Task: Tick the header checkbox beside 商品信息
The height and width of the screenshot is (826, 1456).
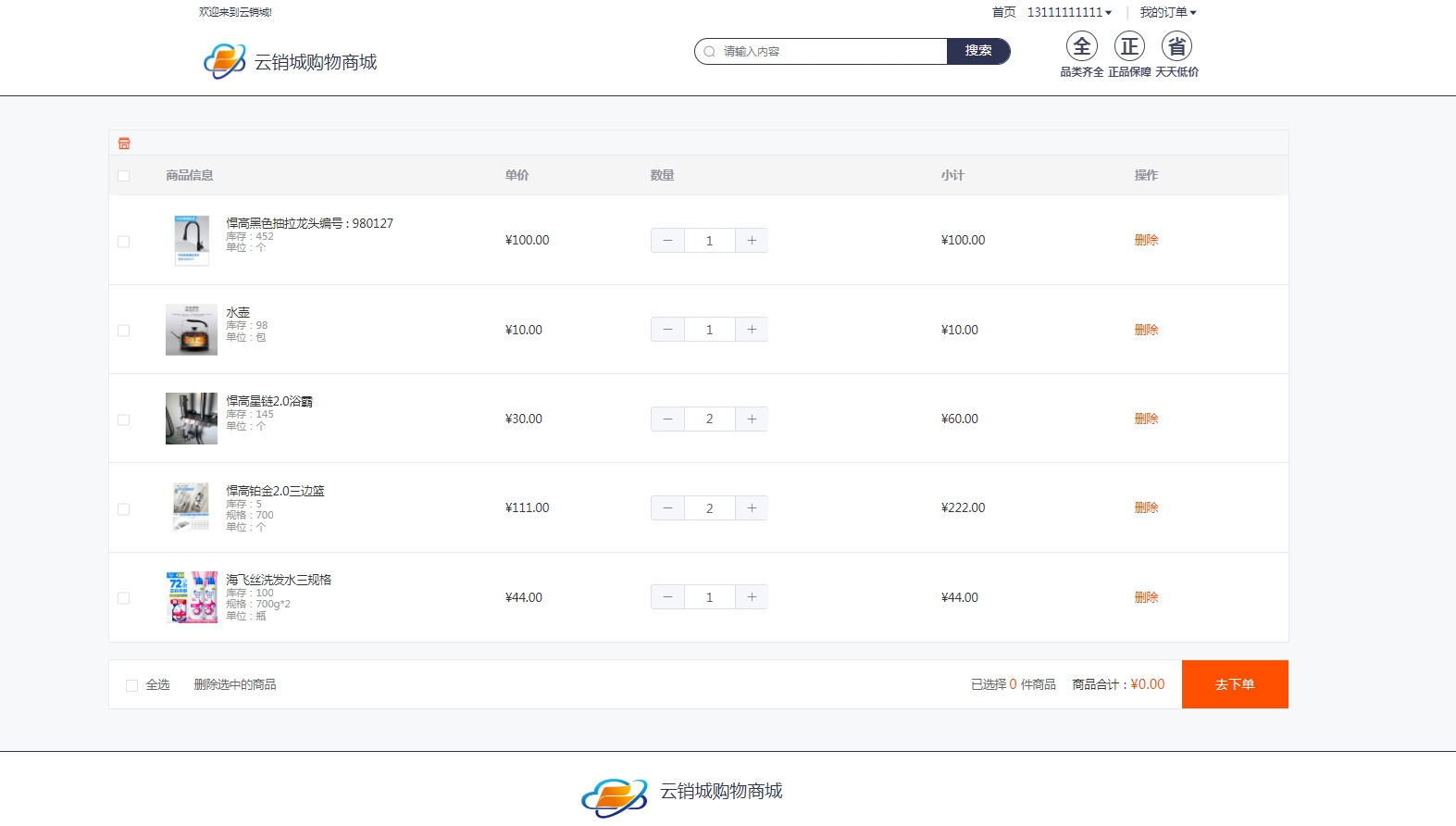Action: 124,176
